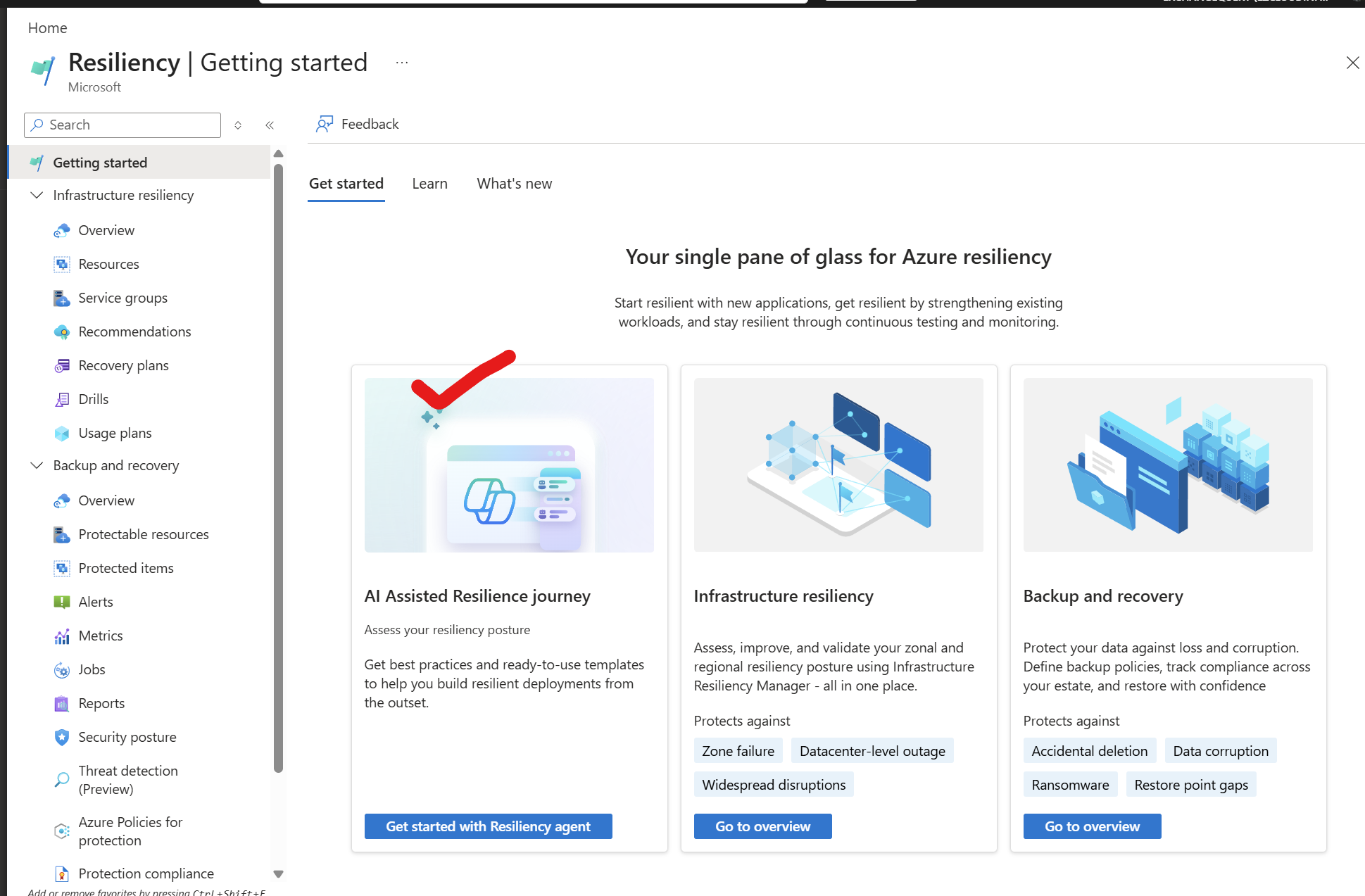Collapse the Infrastructure resiliency section
Viewport: 1365px width, 896px height.
coord(37,195)
